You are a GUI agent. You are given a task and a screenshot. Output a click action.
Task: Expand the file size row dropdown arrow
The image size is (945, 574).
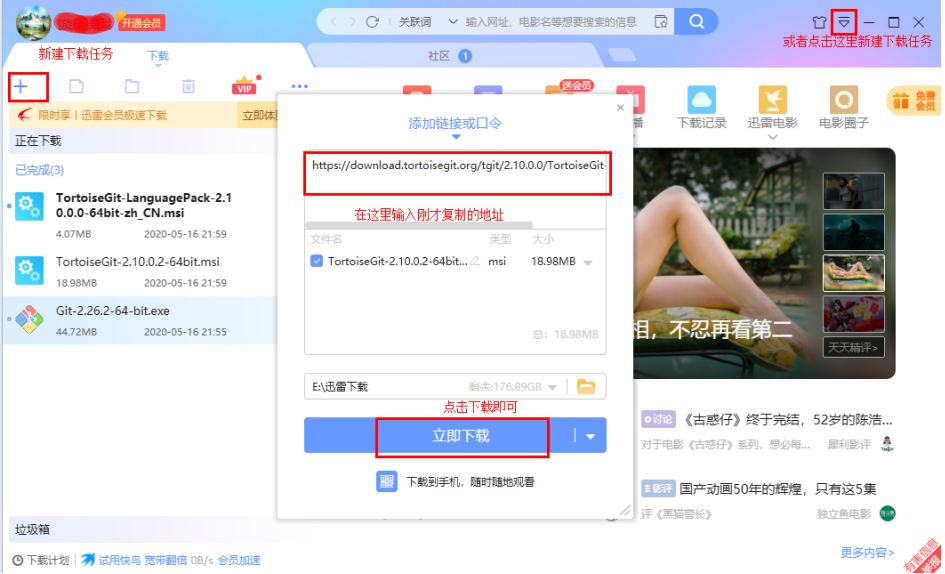[x=588, y=262]
